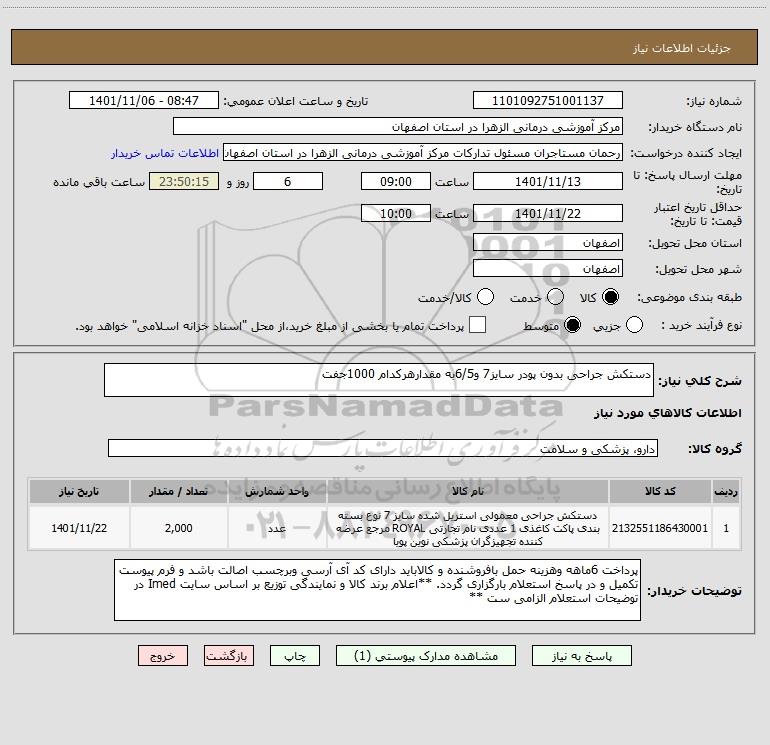This screenshot has width=770, height=745.
Task: Click product code 2132551186430001 cell
Action: [660, 528]
